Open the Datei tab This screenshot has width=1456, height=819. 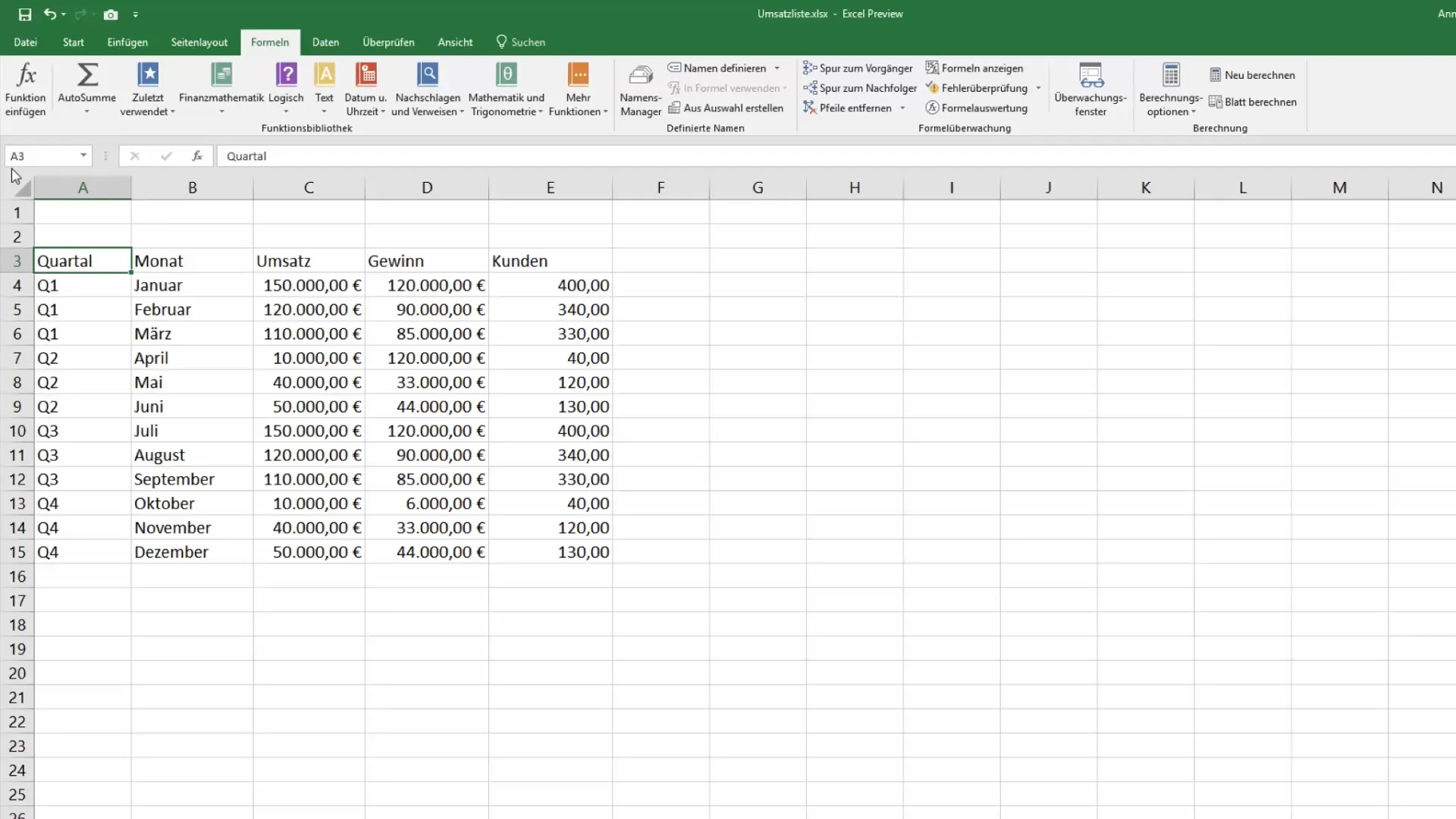click(x=25, y=42)
